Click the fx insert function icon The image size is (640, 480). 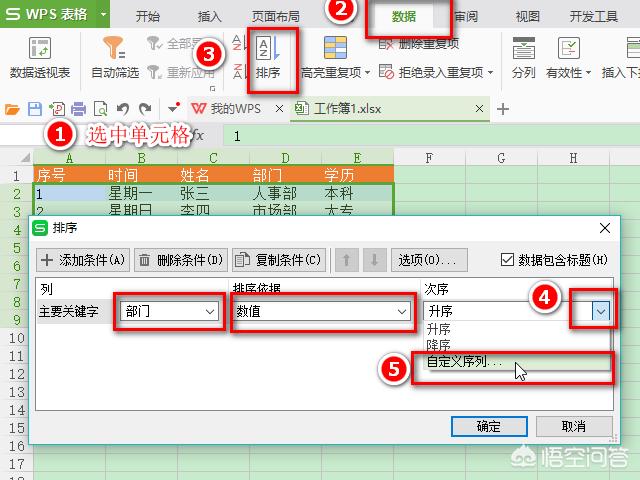(x=198, y=135)
